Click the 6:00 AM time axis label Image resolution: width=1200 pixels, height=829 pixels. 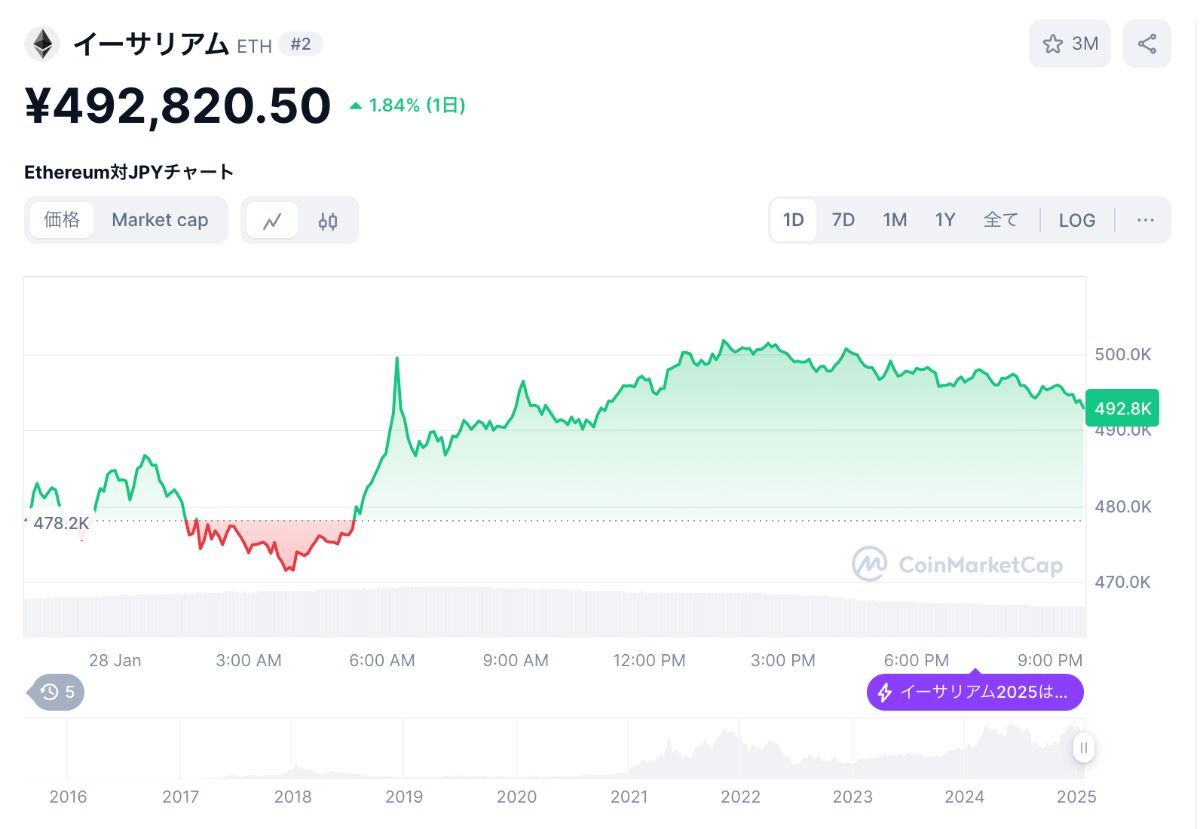pyautogui.click(x=382, y=660)
